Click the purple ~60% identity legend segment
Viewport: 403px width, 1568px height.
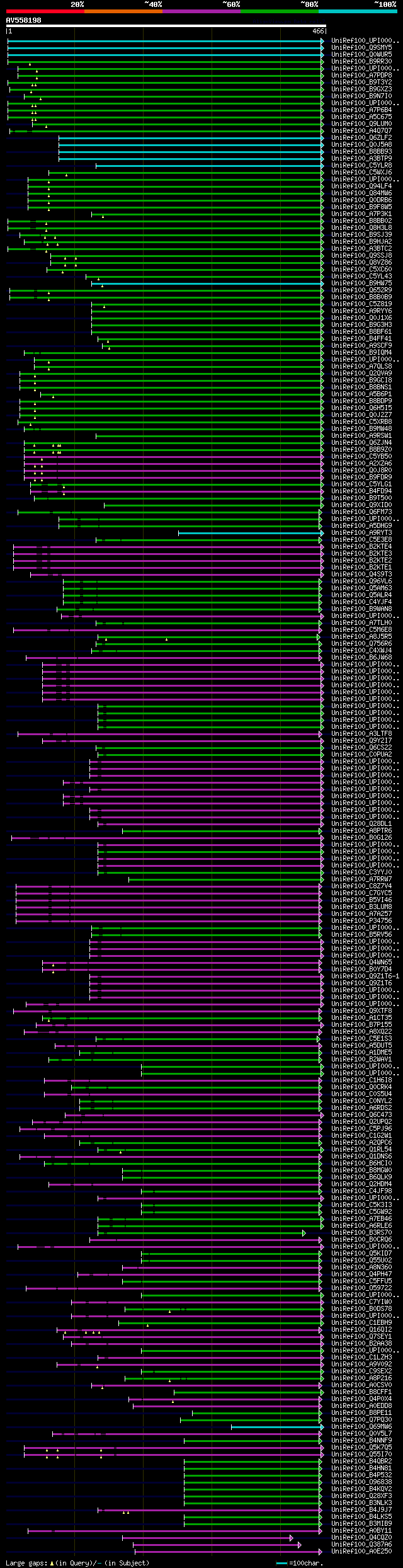(201, 11)
